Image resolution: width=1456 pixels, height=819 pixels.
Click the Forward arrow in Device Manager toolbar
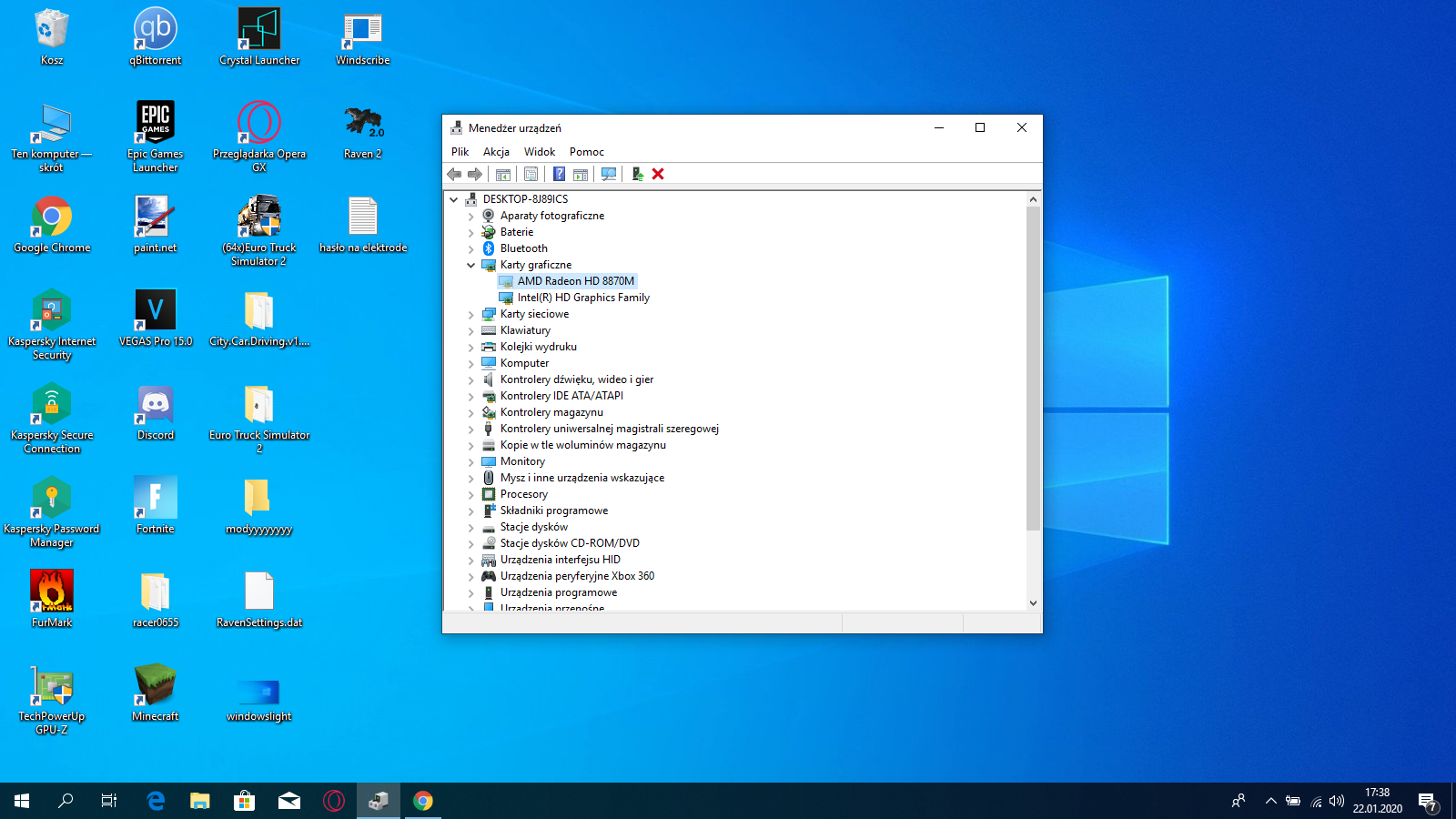474,174
